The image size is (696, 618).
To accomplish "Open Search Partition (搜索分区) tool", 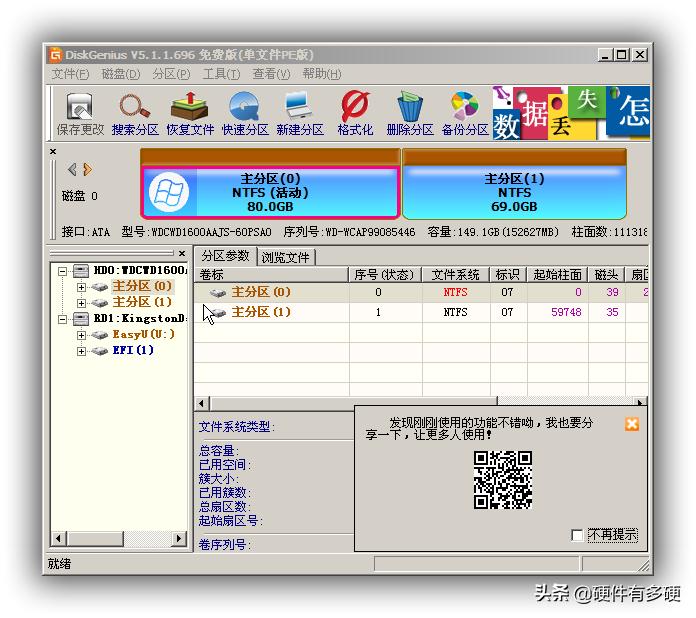I will [x=135, y=114].
